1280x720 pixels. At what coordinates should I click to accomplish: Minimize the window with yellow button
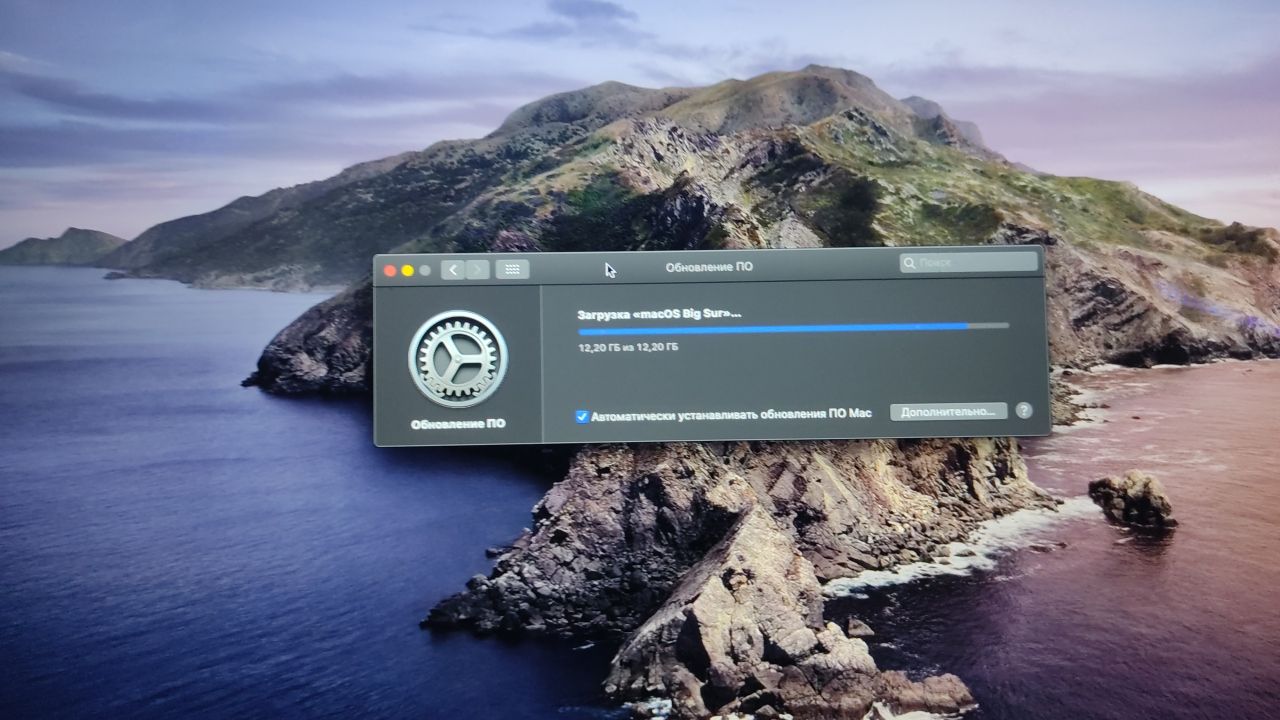[x=407, y=270]
